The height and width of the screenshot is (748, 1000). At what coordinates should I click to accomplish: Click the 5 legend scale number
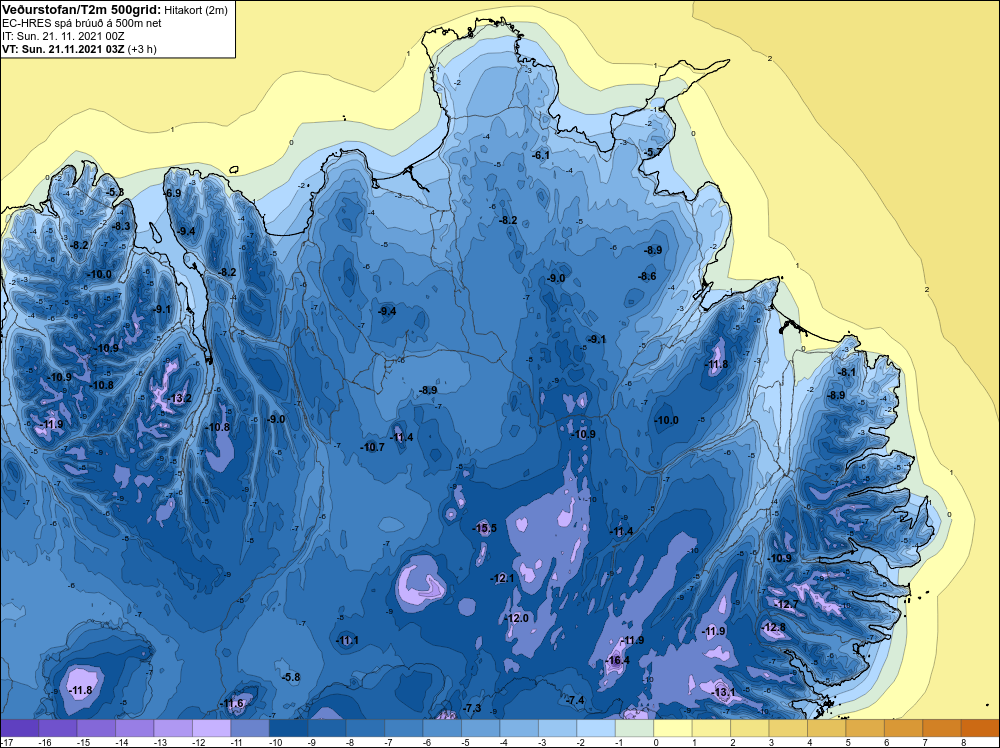[x=848, y=742]
